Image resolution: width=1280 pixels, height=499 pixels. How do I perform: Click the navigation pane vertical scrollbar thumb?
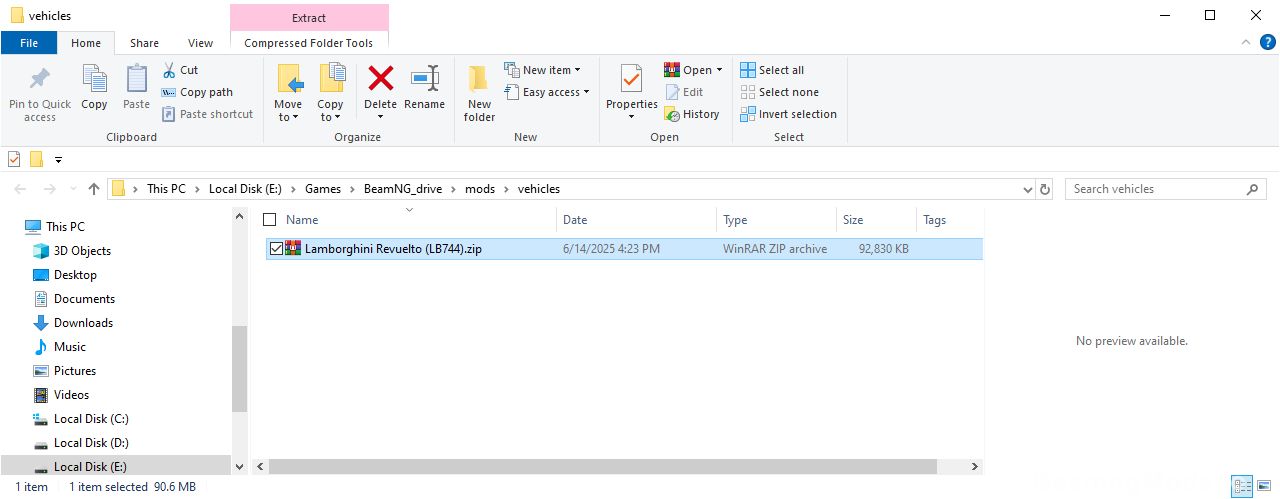239,368
